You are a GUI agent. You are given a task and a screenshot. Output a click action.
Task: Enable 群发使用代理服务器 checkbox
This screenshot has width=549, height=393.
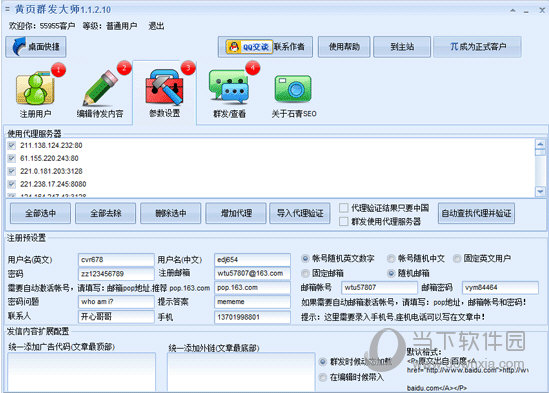tap(344, 221)
